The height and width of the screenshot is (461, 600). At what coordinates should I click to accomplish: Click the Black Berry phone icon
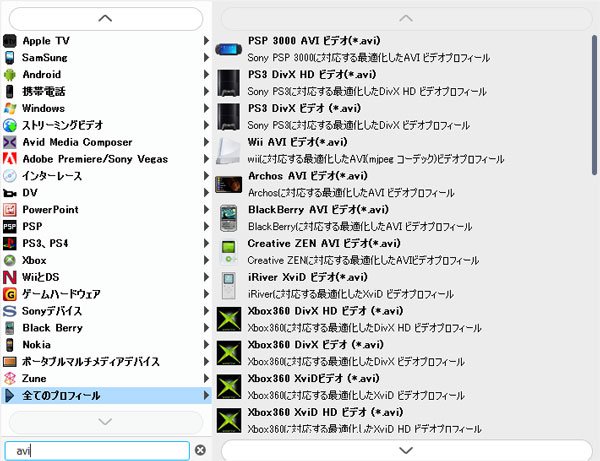pyautogui.click(x=10, y=328)
